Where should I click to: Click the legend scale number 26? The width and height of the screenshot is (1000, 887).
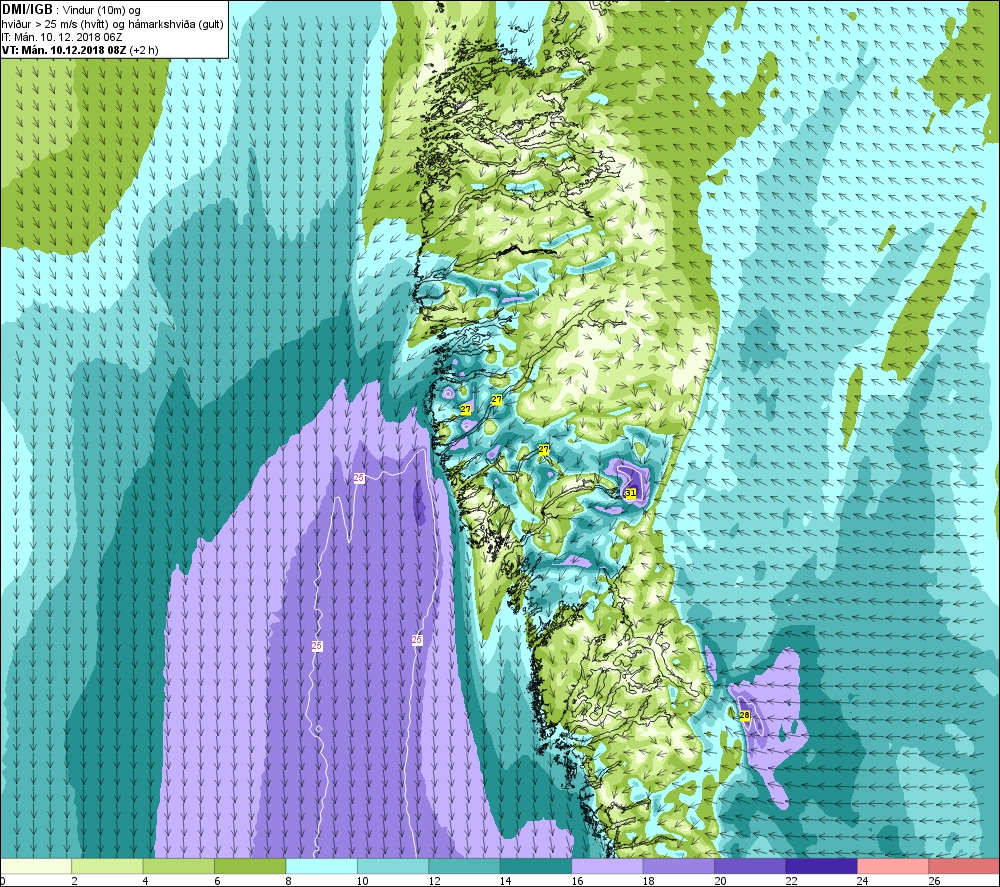934,881
